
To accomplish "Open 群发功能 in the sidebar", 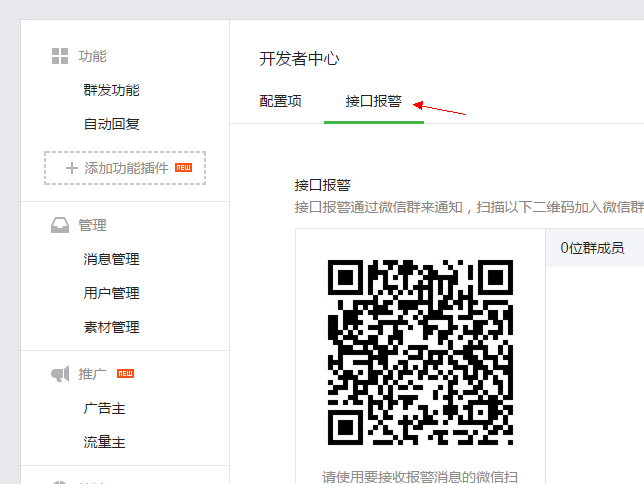I will (111, 90).
